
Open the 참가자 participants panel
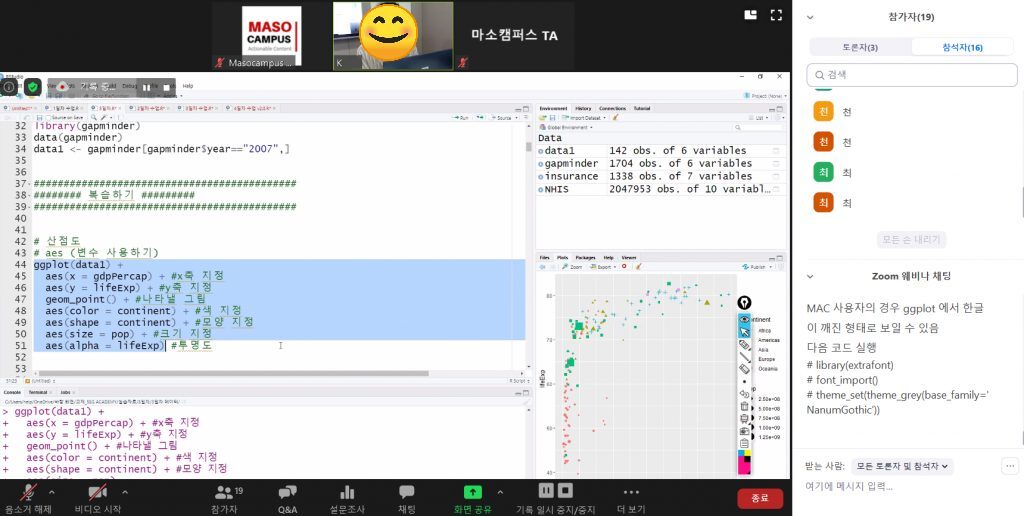[x=226, y=493]
